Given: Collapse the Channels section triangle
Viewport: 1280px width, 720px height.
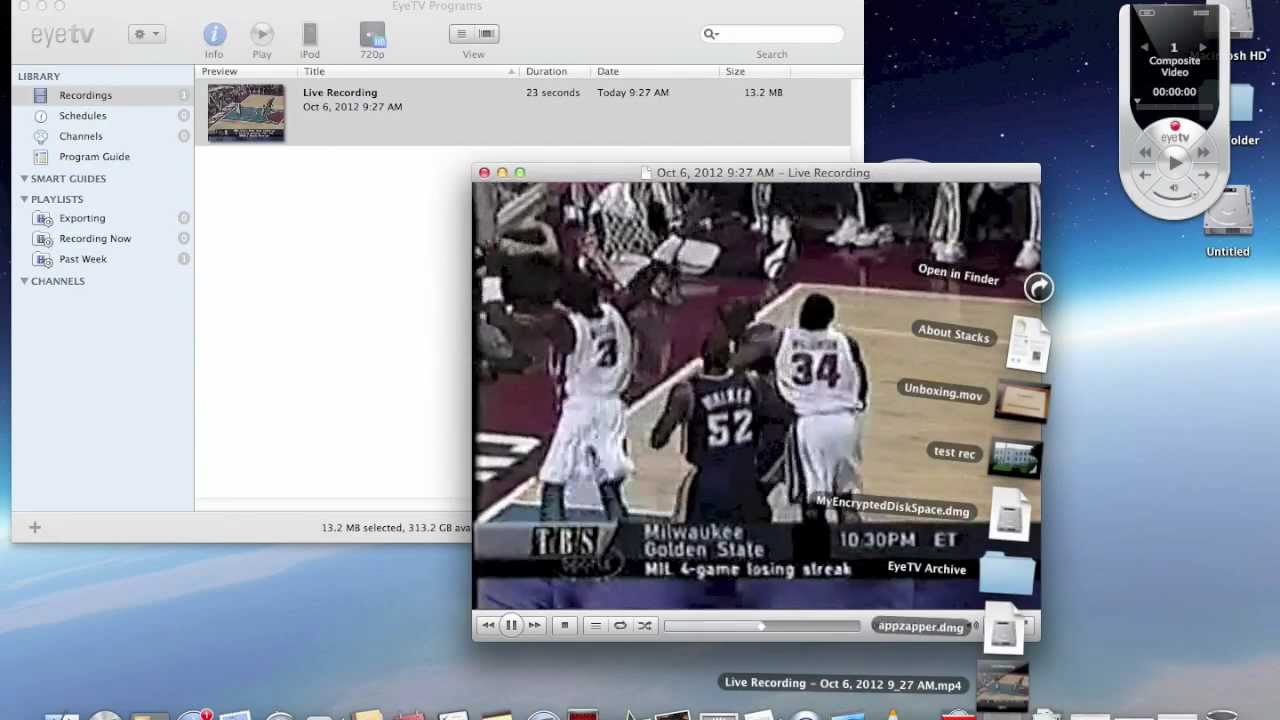Looking at the screenshot, I should [x=24, y=281].
